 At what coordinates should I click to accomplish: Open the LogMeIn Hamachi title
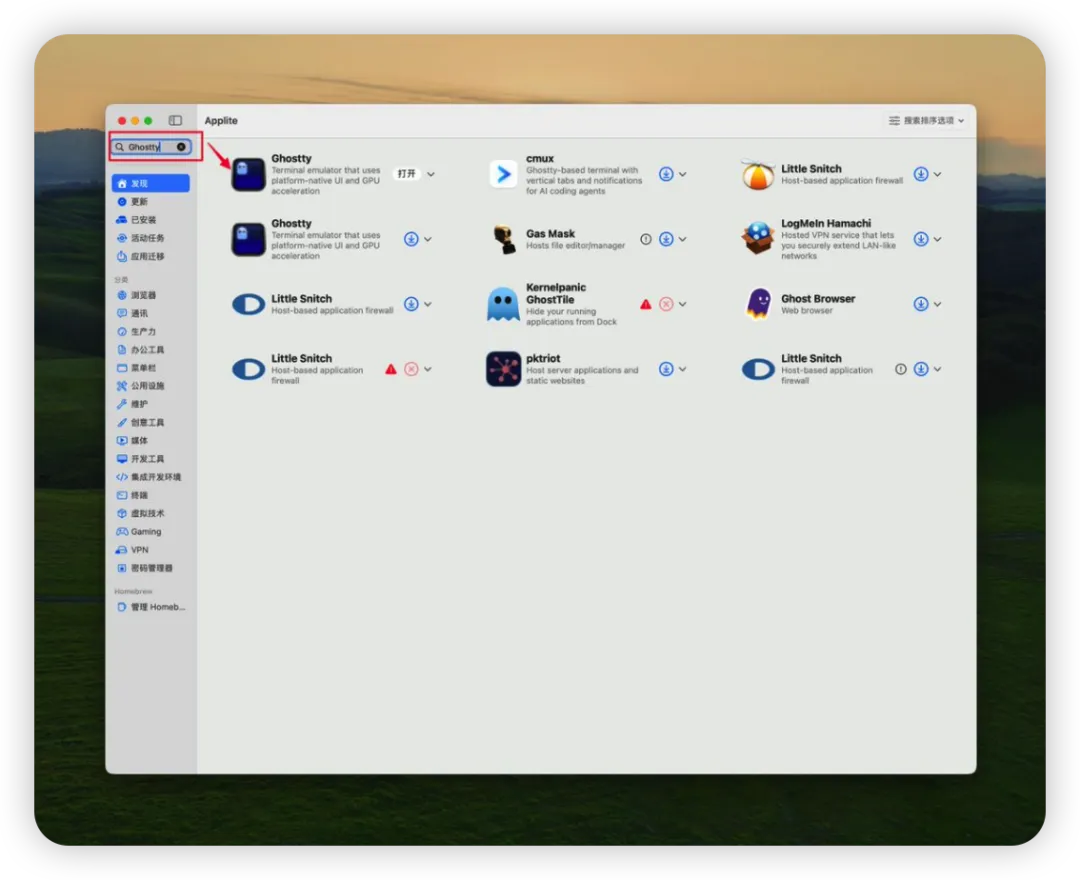click(x=826, y=223)
